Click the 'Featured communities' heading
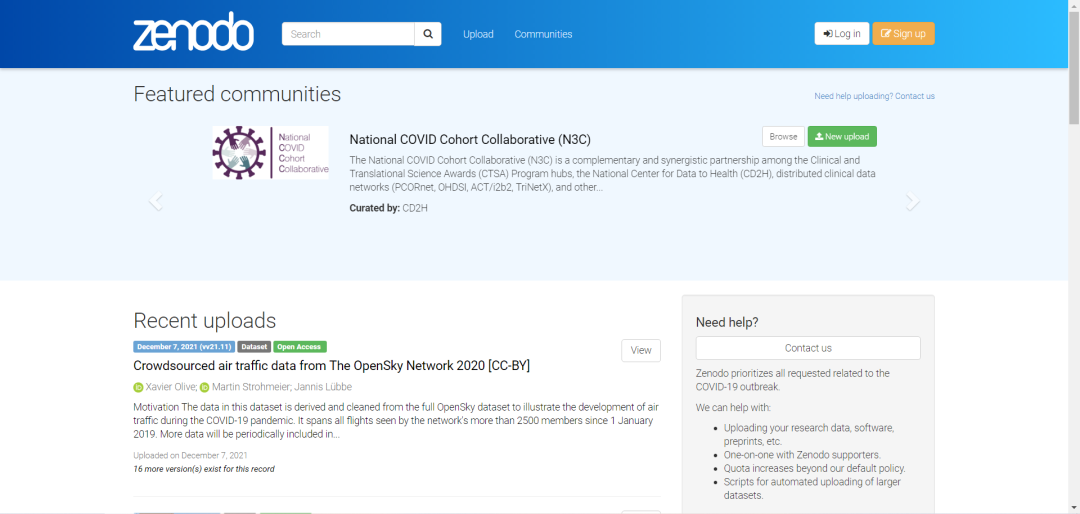Screen dimensions: 1080x514 (x=237, y=94)
